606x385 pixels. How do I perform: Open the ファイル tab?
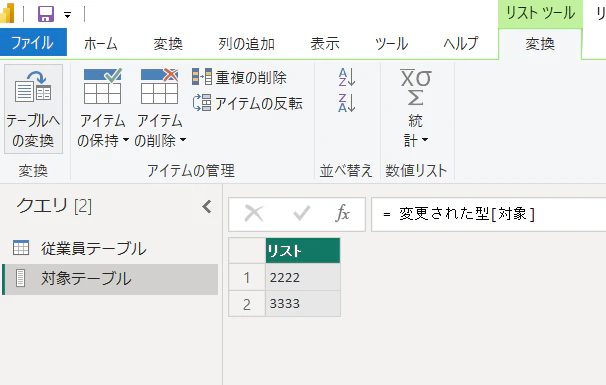[33, 43]
